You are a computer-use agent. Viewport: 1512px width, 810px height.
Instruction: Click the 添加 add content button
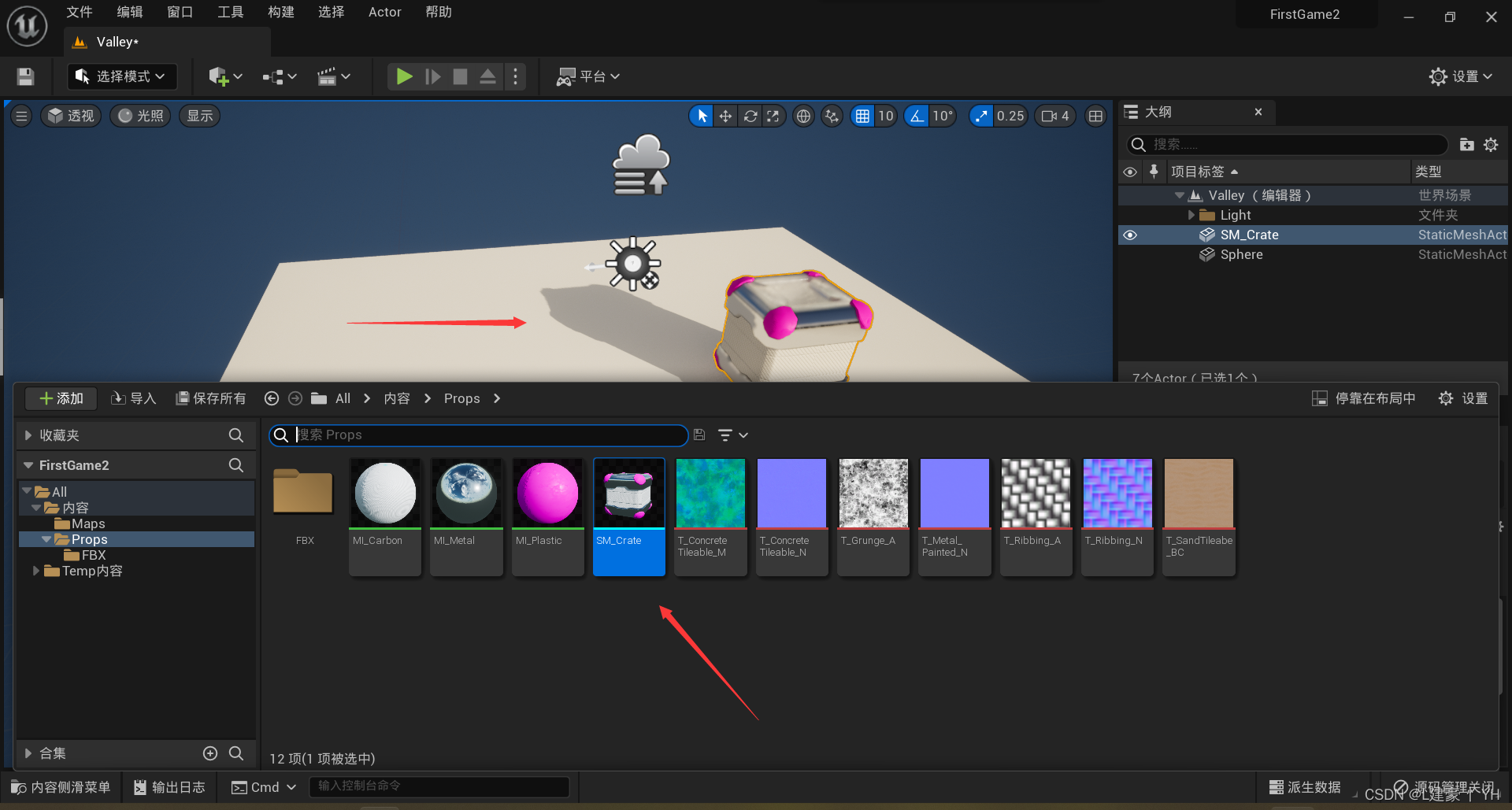tap(61, 399)
